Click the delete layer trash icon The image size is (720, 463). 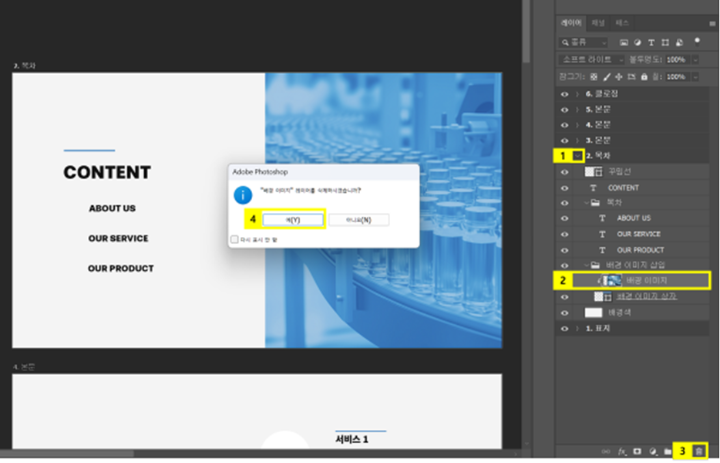coord(698,451)
